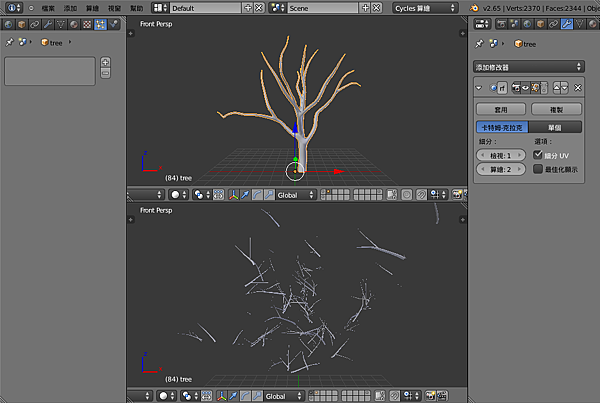This screenshot has height=403, width=600.
Task: Open the 添加修改器 add modifier dropdown
Action: point(528,67)
